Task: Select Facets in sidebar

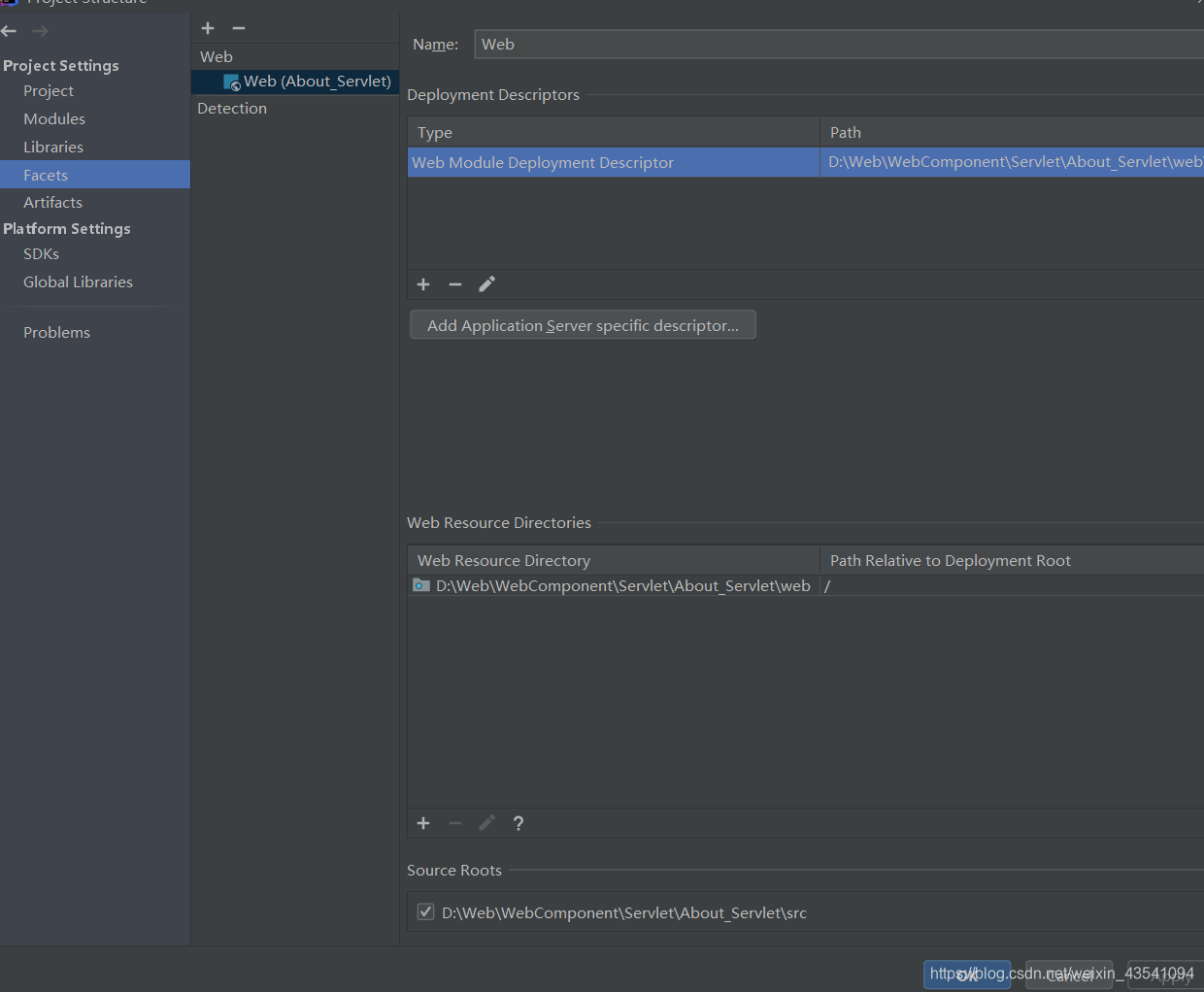Action: (x=95, y=175)
